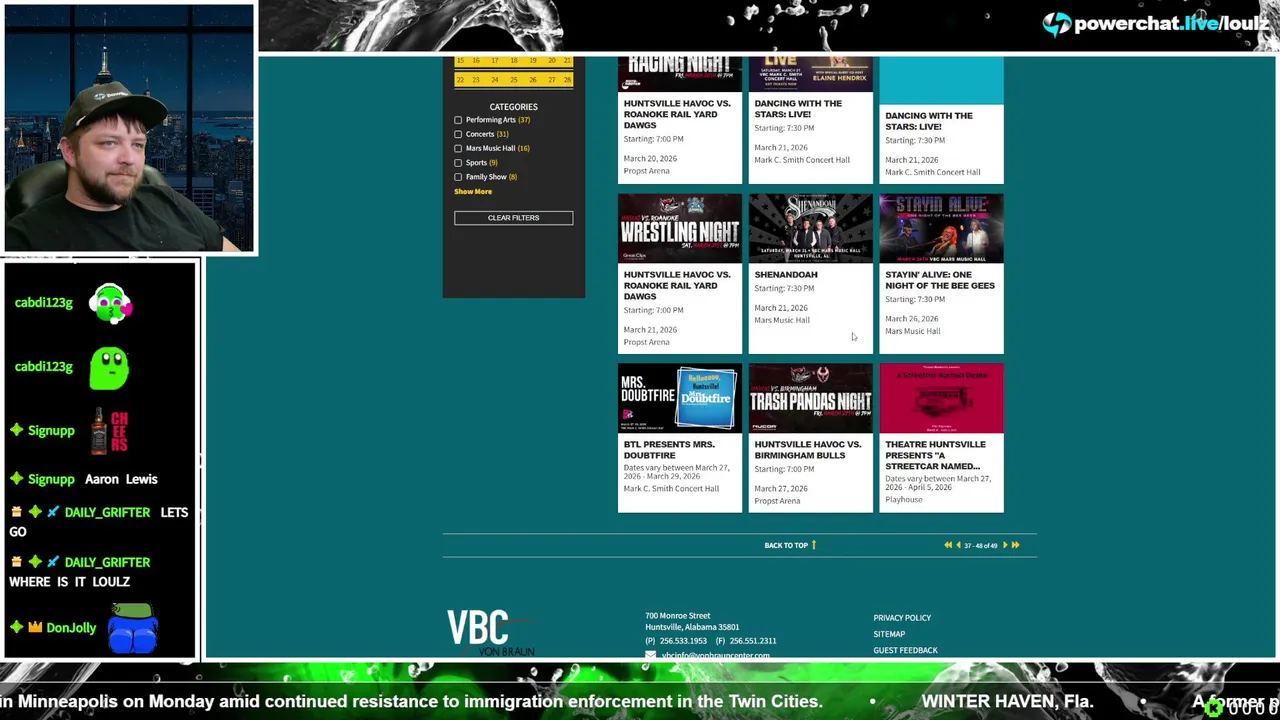Select date 23 in the calendar
The width and height of the screenshot is (1280, 720).
[476, 80]
